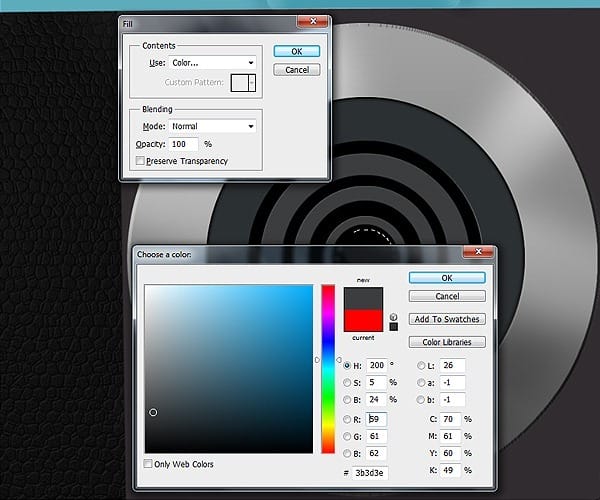Click the left hue slider arrow handle
600x500 pixels.
(x=317, y=360)
